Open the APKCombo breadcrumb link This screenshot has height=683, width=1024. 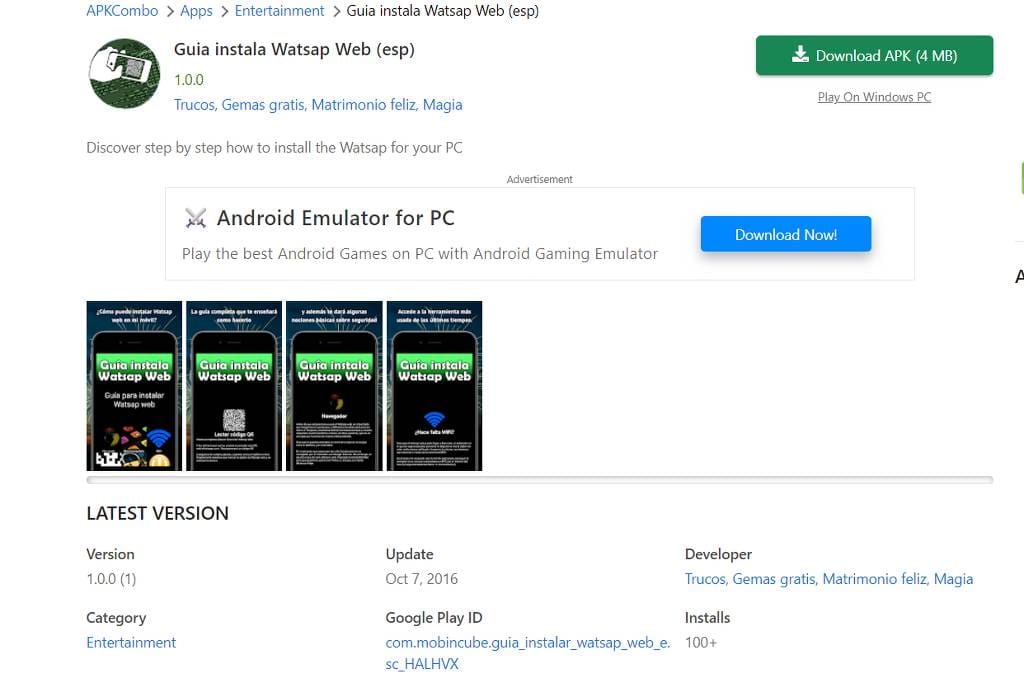pos(122,11)
